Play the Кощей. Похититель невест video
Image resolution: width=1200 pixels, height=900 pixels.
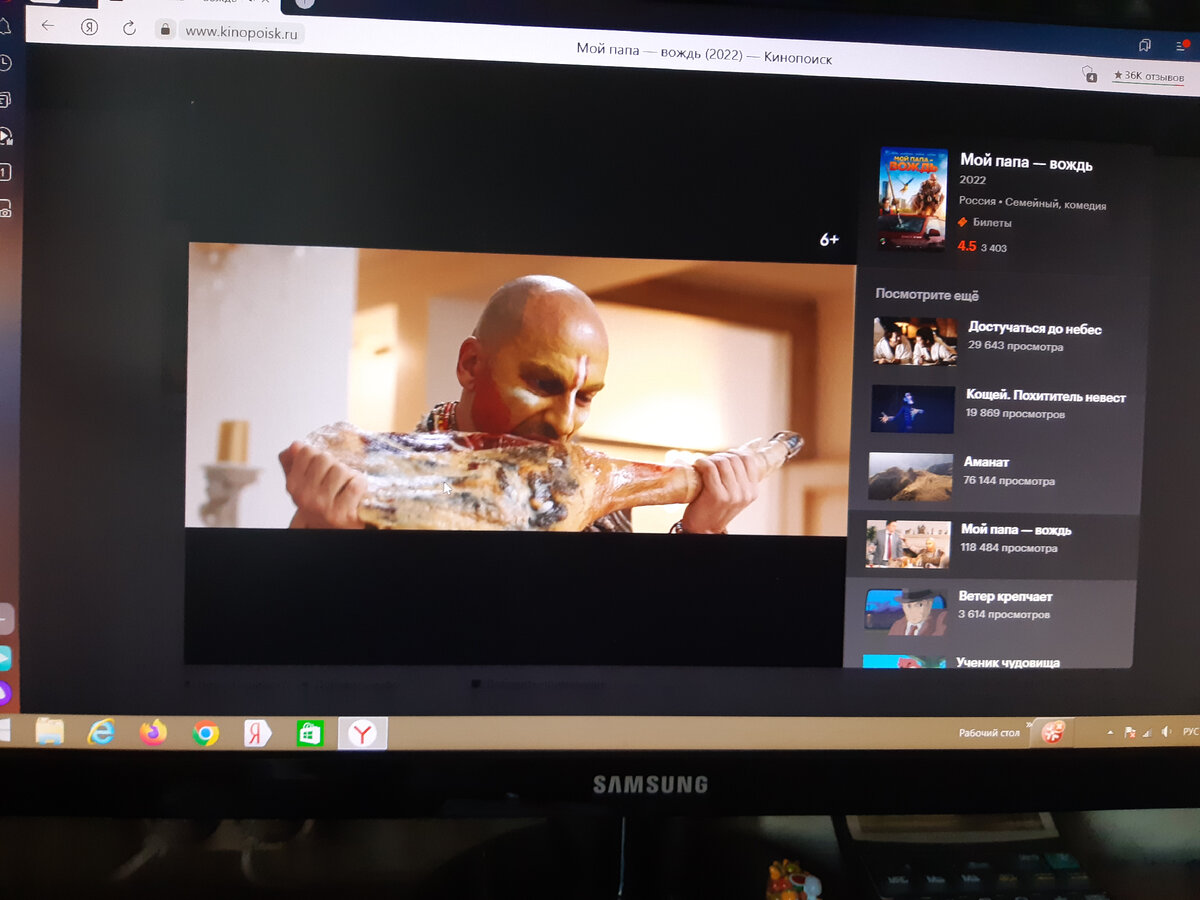(x=1045, y=397)
